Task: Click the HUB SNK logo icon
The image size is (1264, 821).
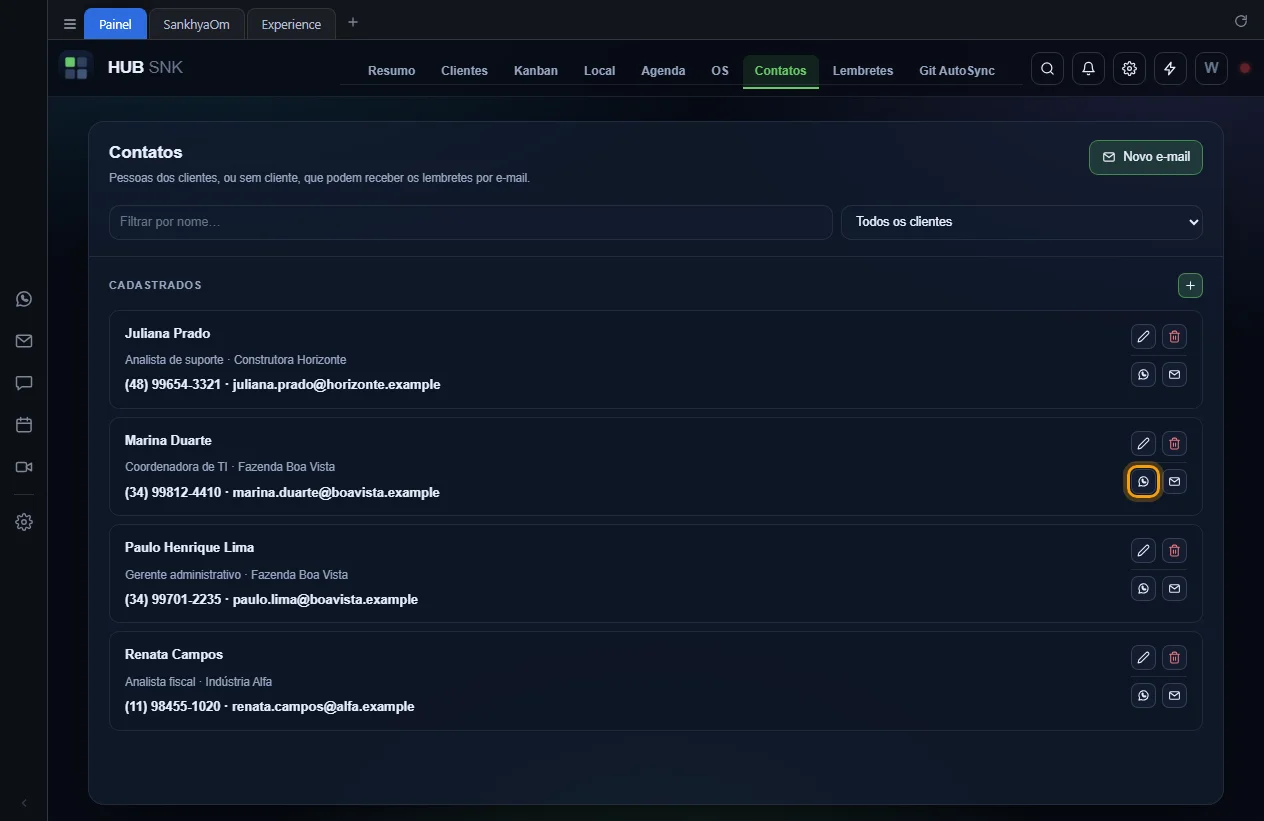Action: point(76,68)
